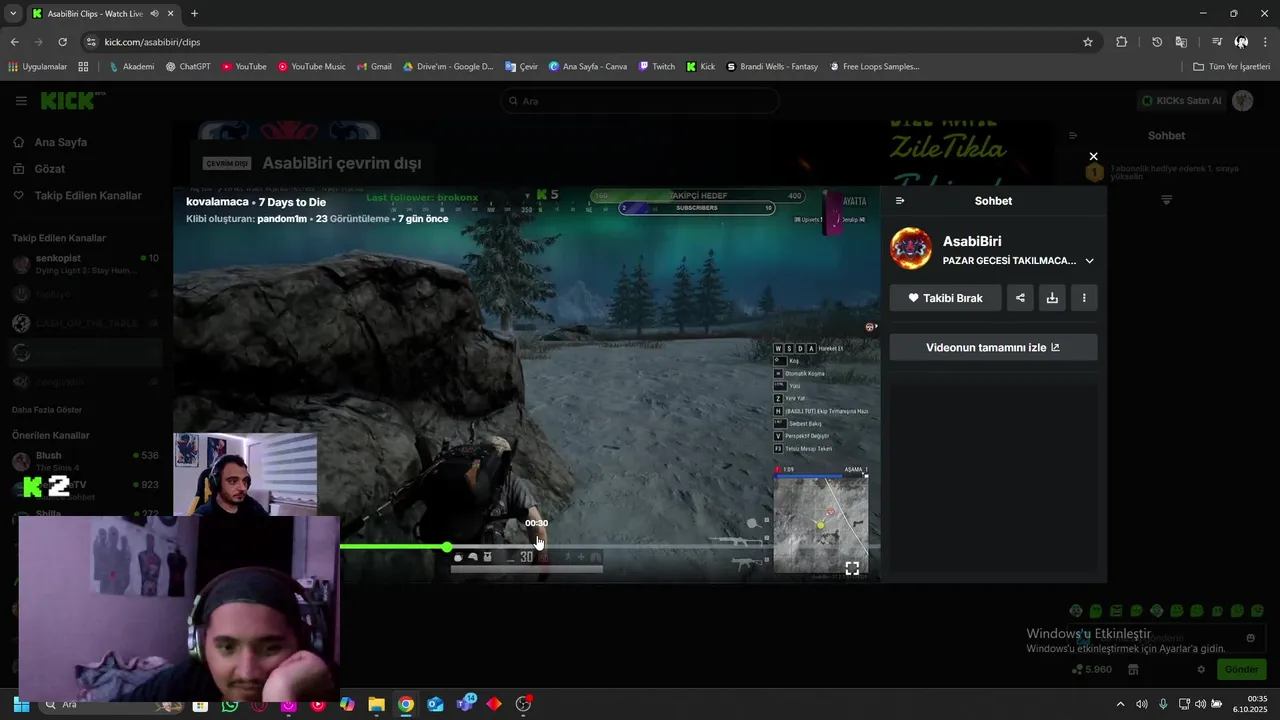
Task: Click the Gönder chat send button
Action: tap(1241, 669)
